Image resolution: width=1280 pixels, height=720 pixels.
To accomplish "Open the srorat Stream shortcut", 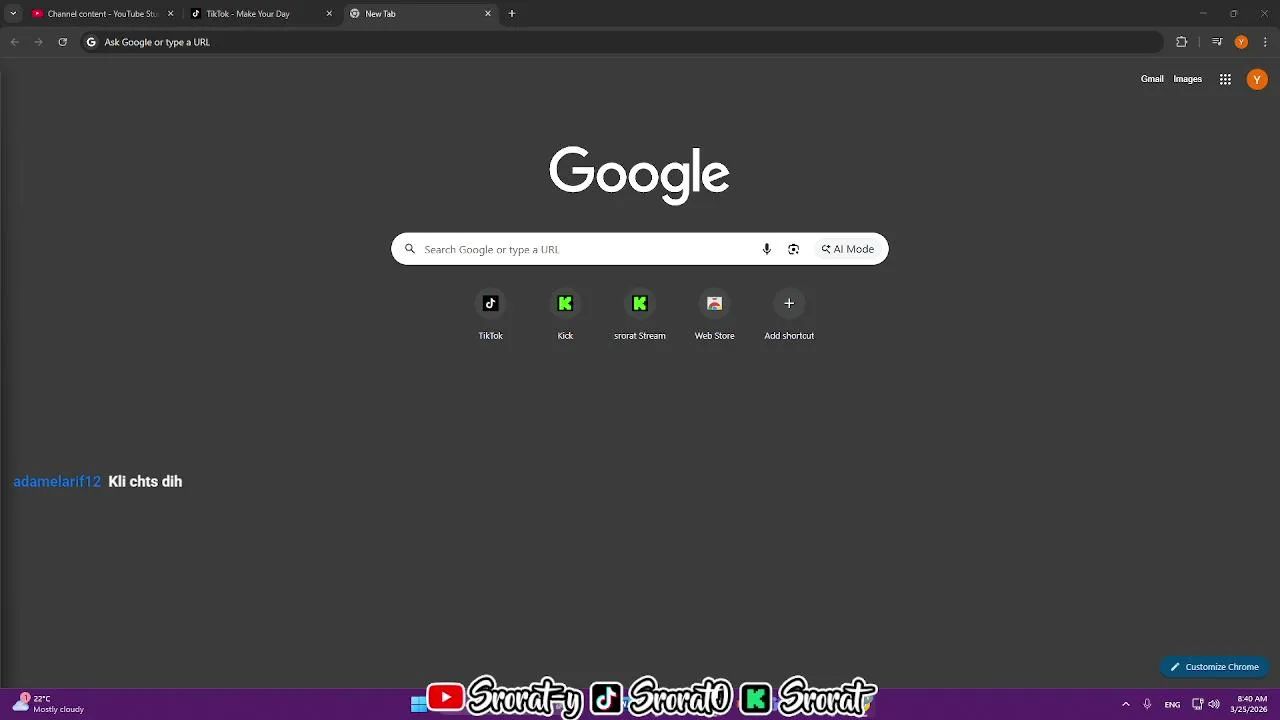I will (640, 315).
